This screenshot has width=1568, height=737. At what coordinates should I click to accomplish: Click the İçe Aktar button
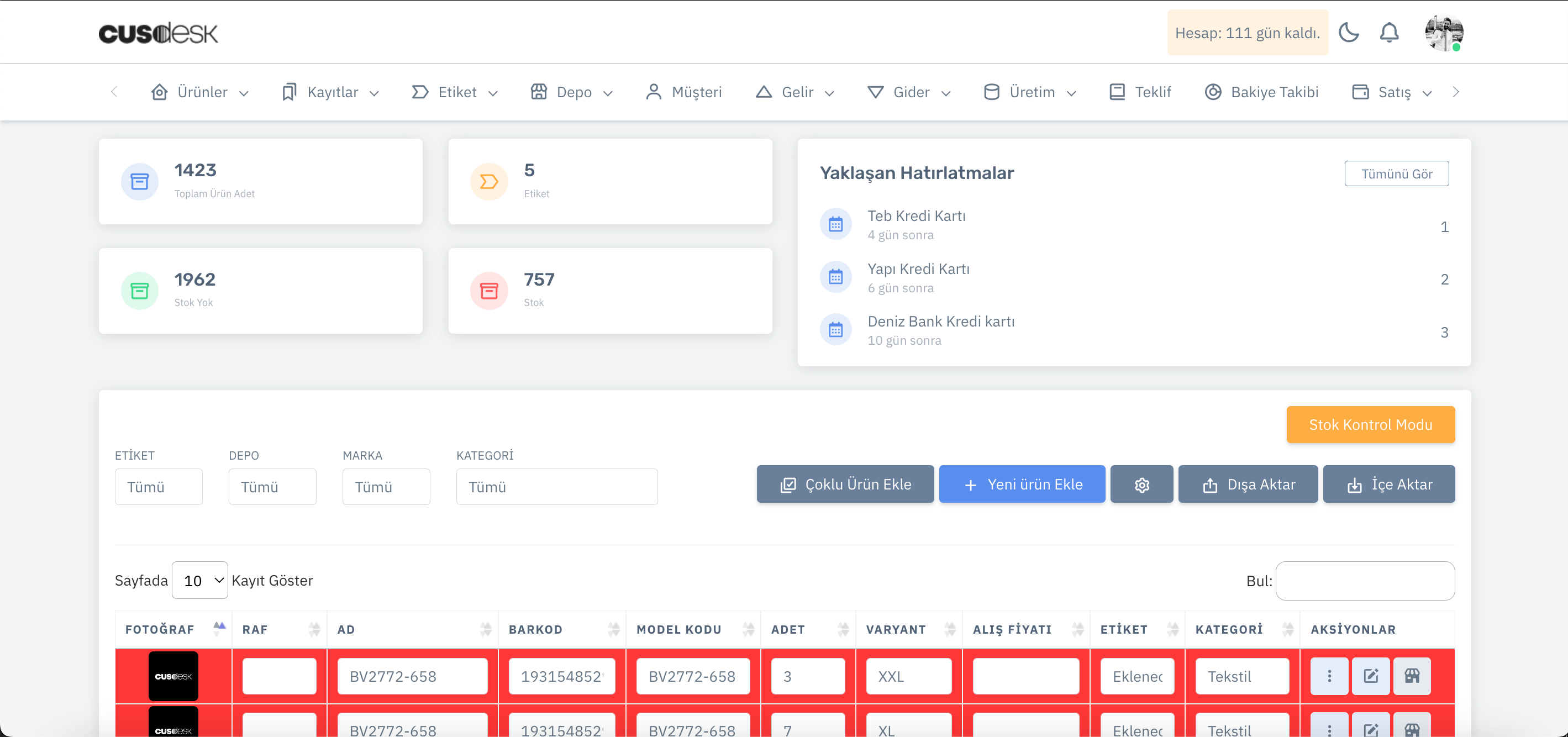(x=1389, y=484)
